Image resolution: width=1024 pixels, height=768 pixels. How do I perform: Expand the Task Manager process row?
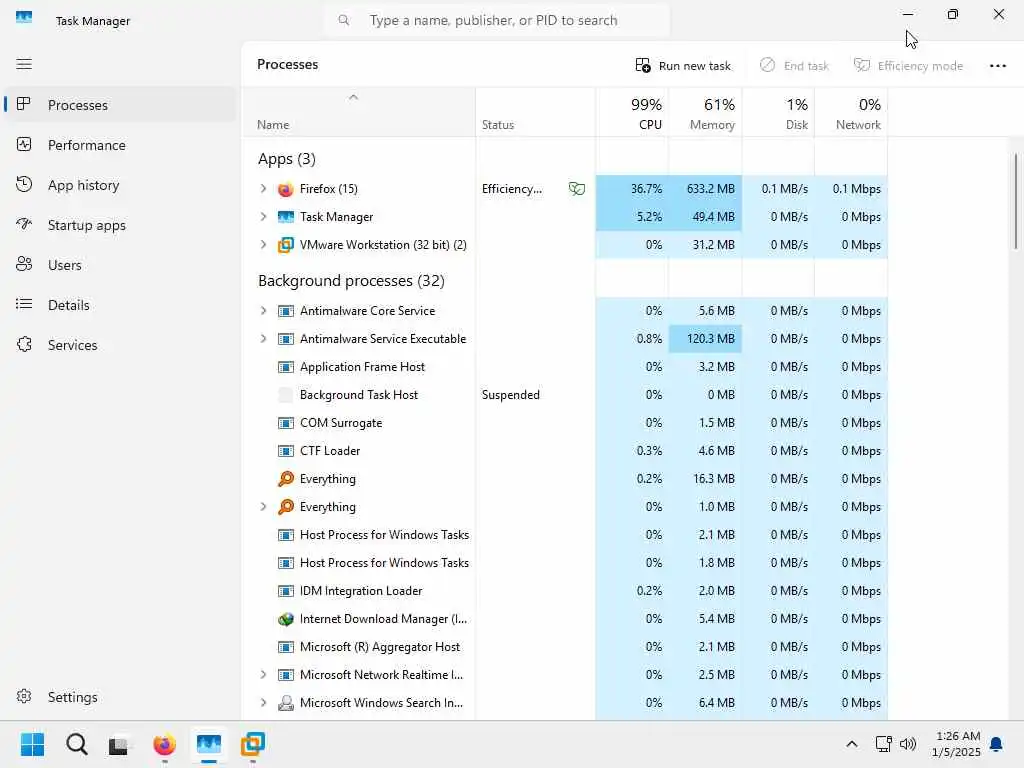pos(263,217)
